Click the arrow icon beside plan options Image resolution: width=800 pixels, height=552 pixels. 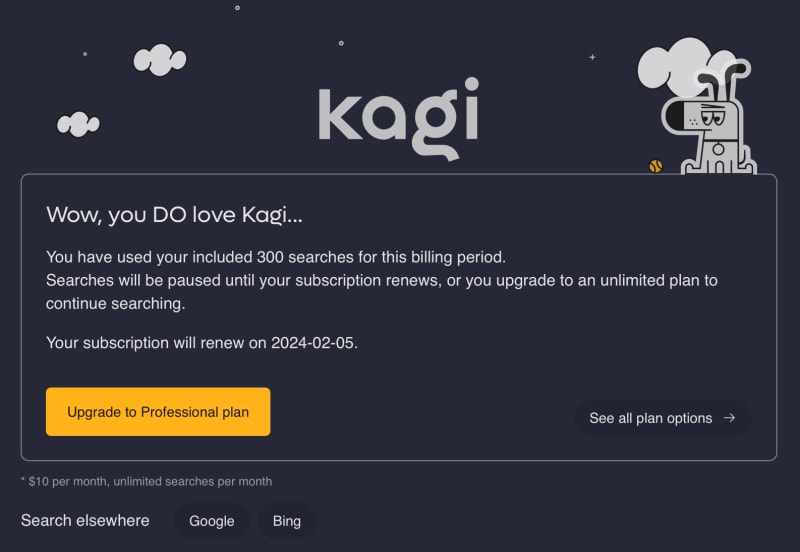pos(729,418)
